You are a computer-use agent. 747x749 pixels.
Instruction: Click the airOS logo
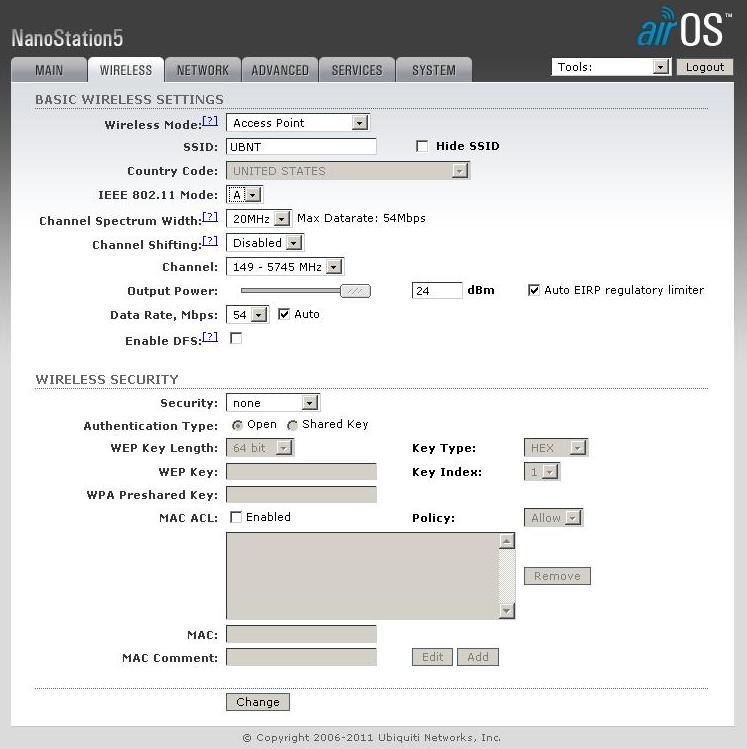683,28
